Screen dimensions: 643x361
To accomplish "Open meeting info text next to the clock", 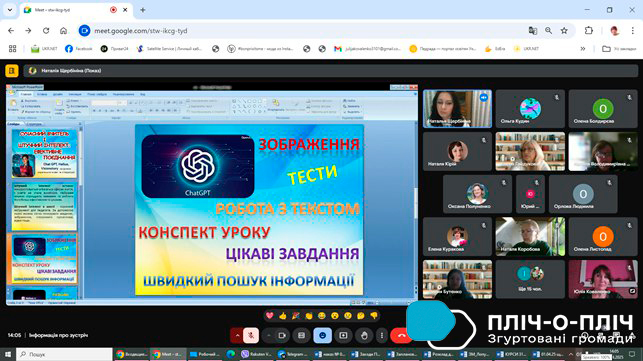I will [x=58, y=335].
